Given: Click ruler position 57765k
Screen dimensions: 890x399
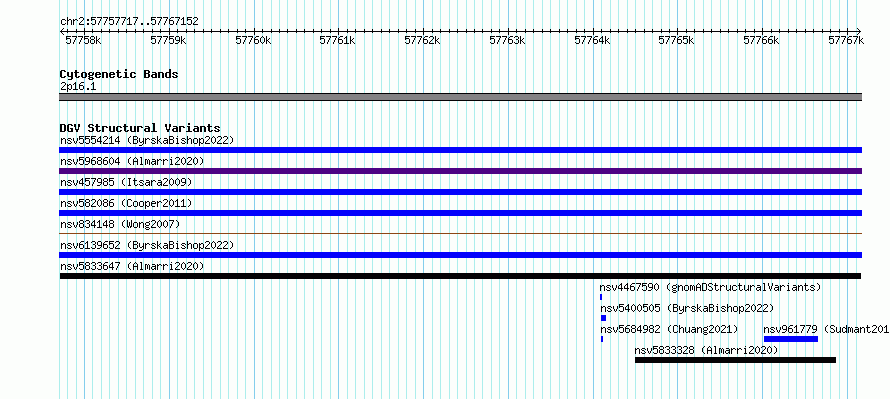Looking at the screenshot, I should click(x=677, y=40).
